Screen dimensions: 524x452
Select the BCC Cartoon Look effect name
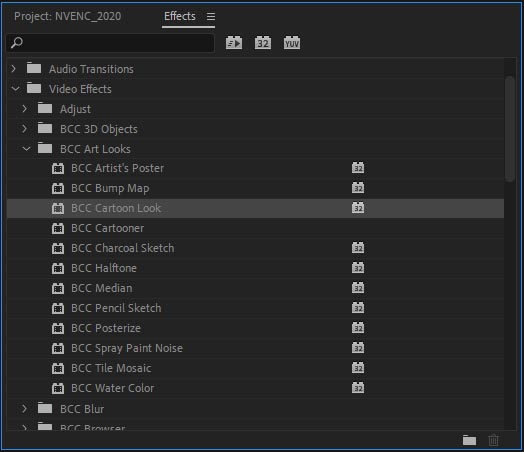116,208
